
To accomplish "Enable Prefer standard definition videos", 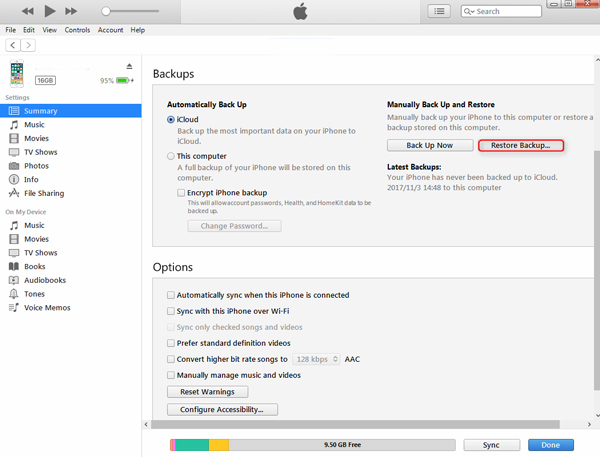I will (171, 343).
